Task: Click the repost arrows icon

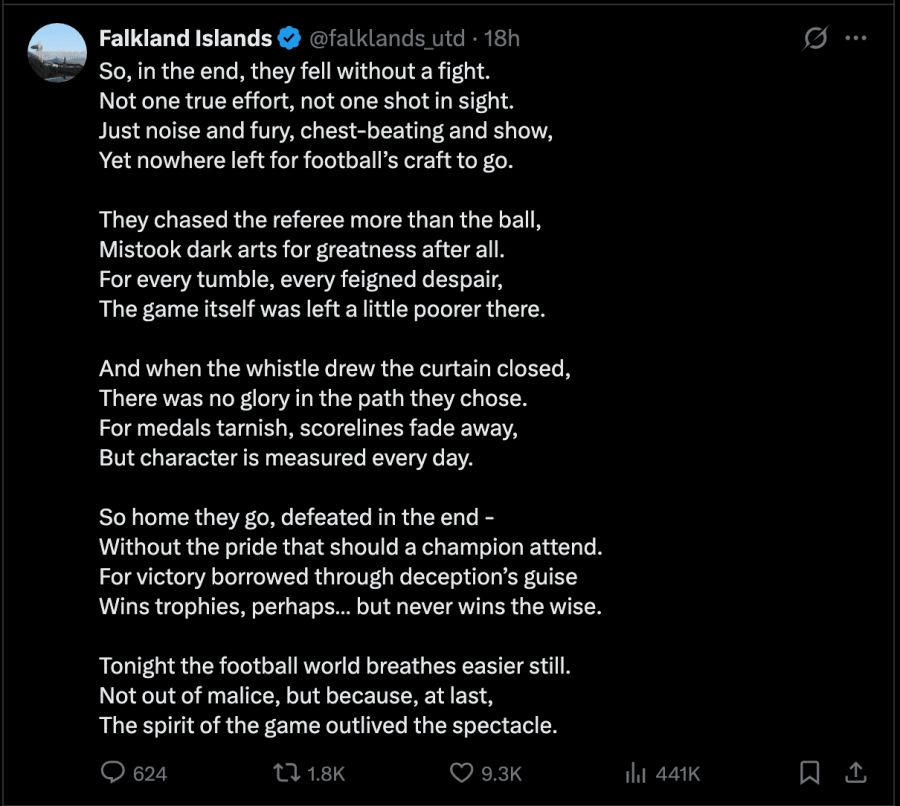Action: click(x=287, y=773)
